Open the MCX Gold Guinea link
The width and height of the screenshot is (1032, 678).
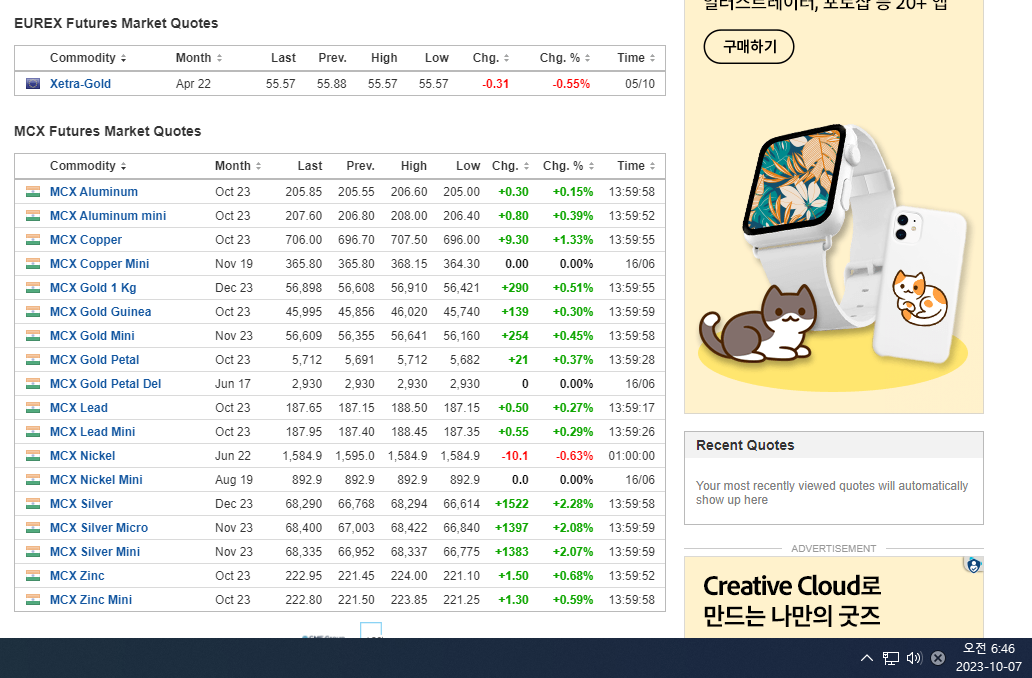tap(101, 312)
